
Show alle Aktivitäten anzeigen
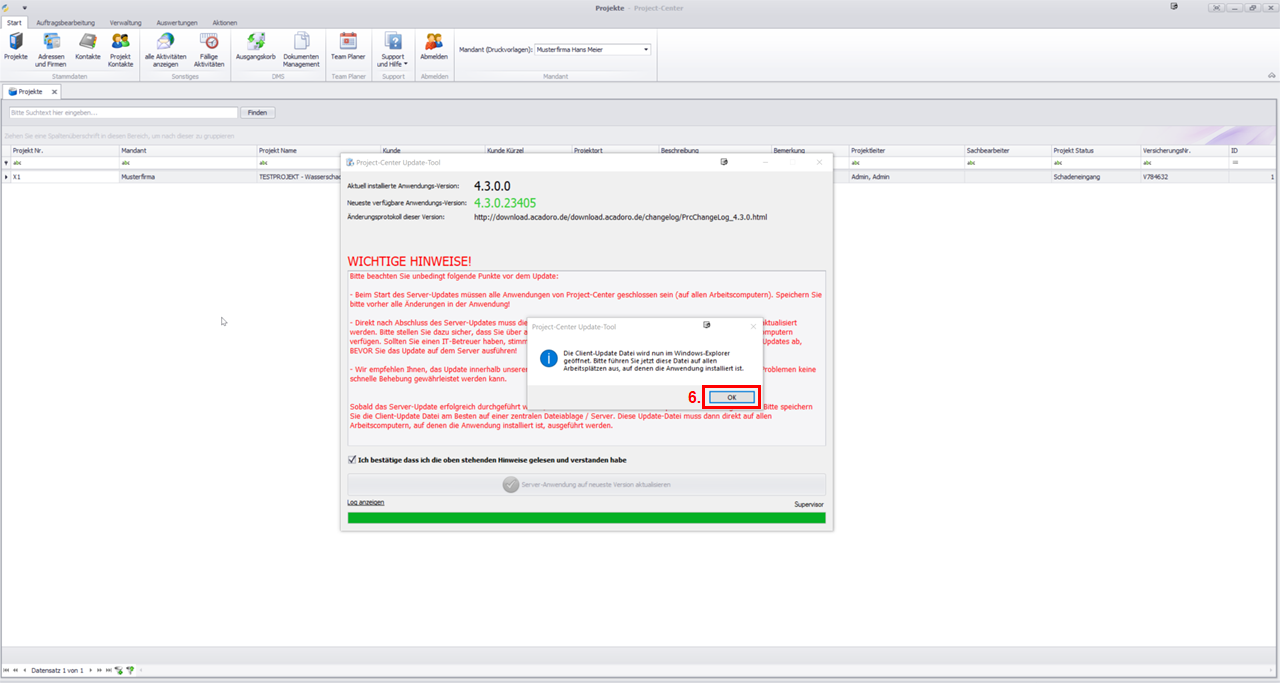[x=165, y=48]
